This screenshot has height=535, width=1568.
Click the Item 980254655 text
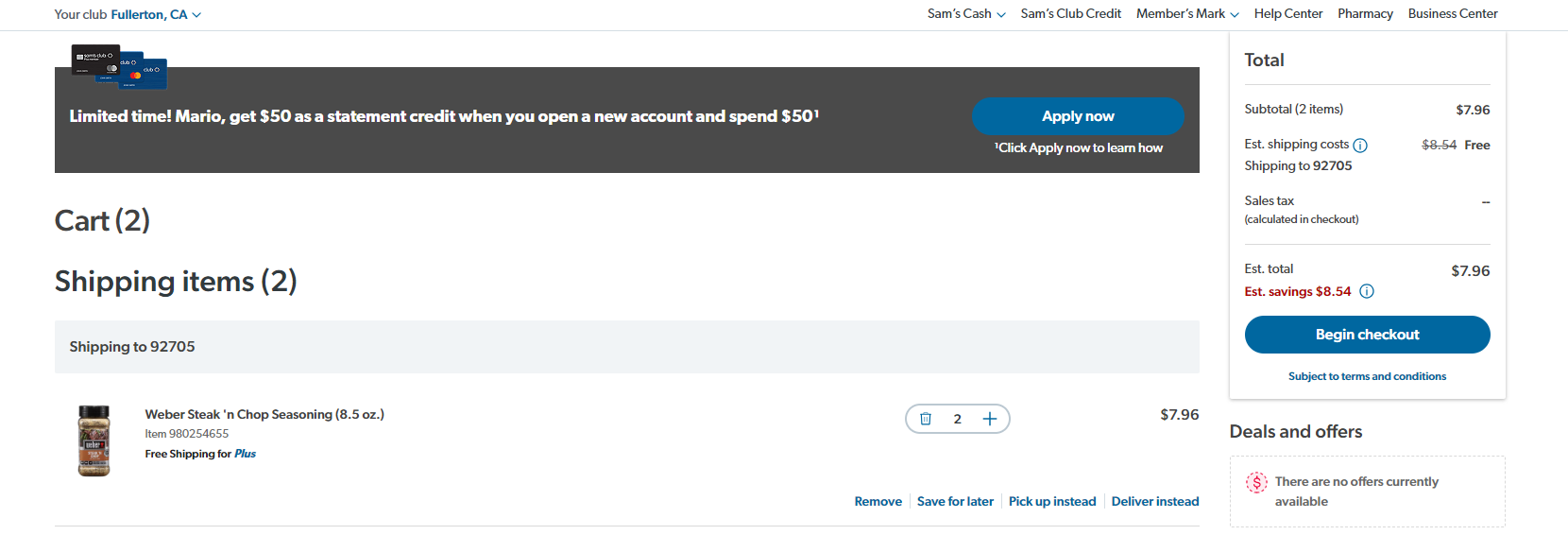pos(187,434)
